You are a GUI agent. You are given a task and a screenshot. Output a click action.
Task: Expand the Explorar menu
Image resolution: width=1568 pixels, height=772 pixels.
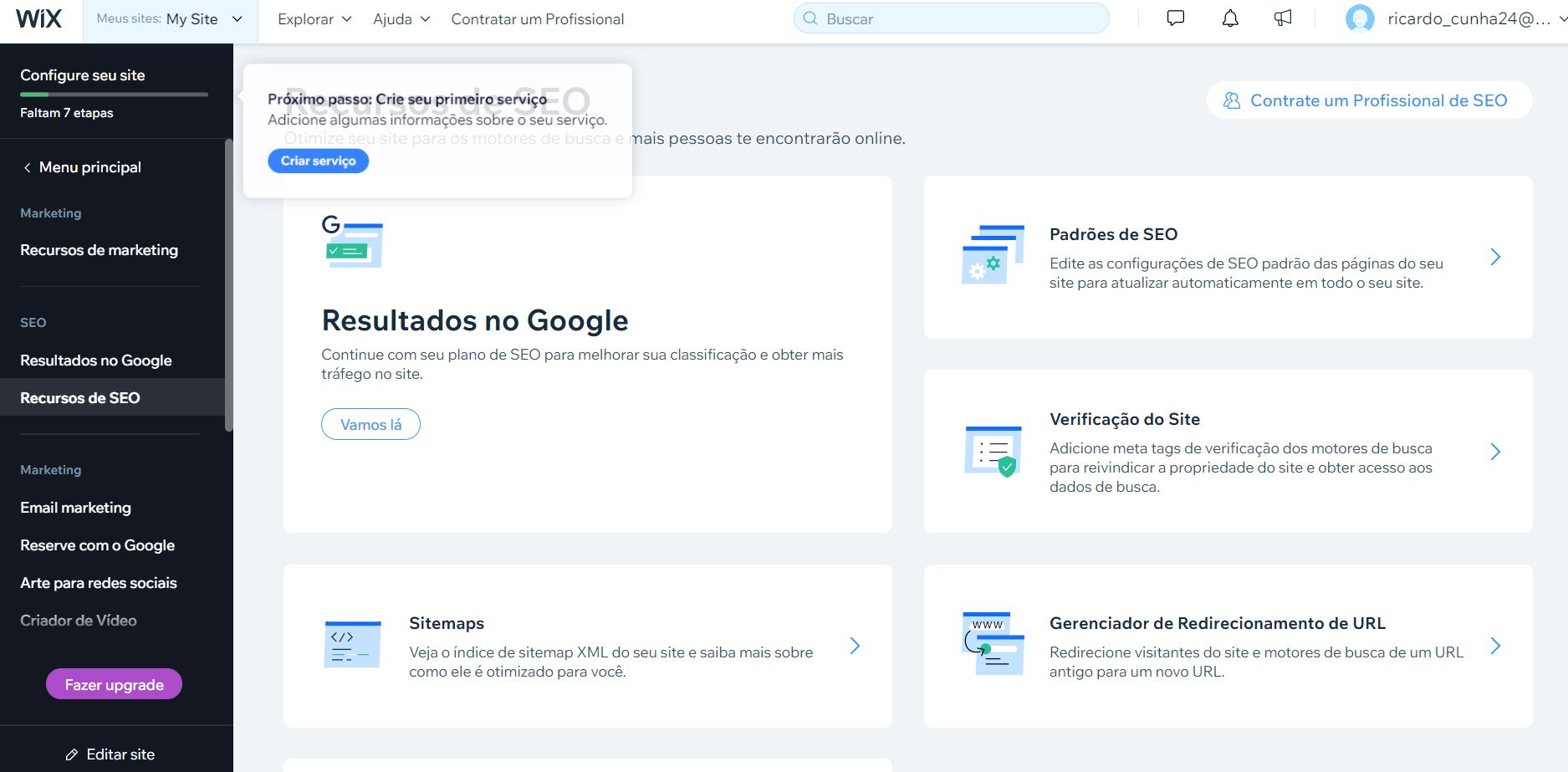[314, 19]
